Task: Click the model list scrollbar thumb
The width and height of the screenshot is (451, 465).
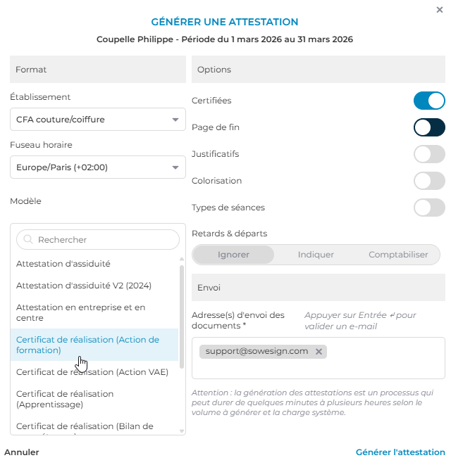Action: tap(182, 317)
